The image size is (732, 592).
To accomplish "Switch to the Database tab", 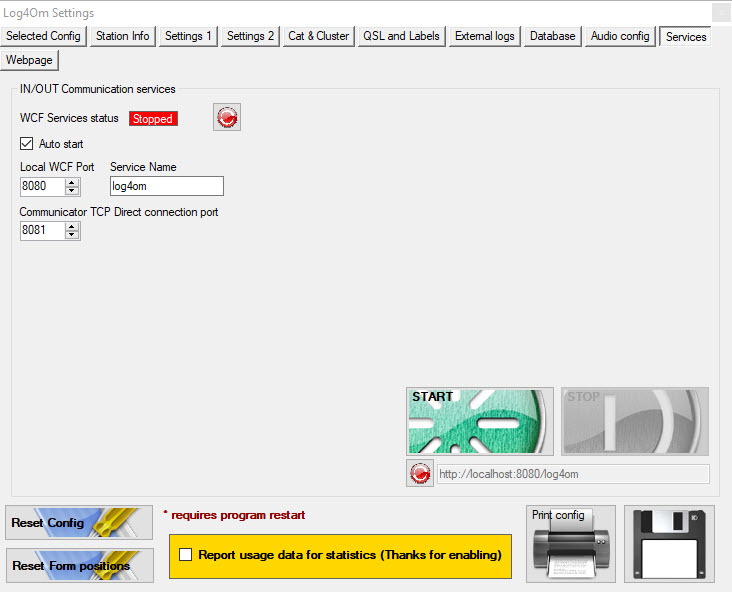I will point(552,36).
